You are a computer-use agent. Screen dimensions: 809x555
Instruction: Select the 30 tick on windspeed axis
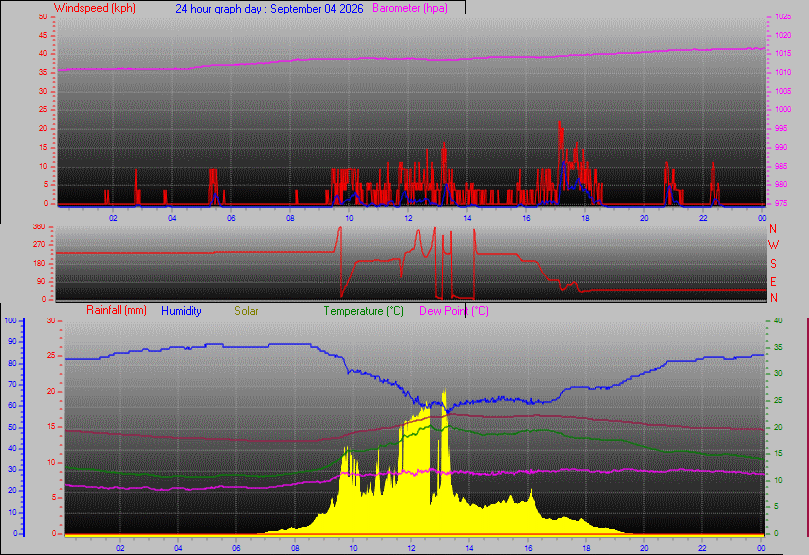click(x=43, y=91)
